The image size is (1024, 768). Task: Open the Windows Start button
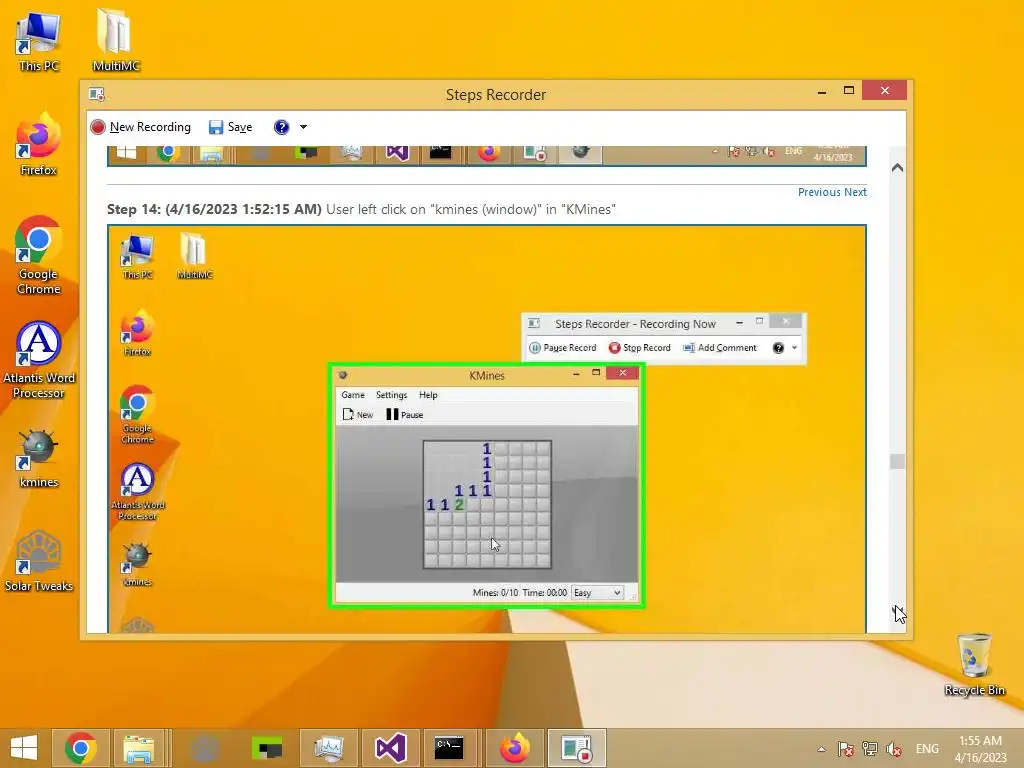(x=24, y=748)
